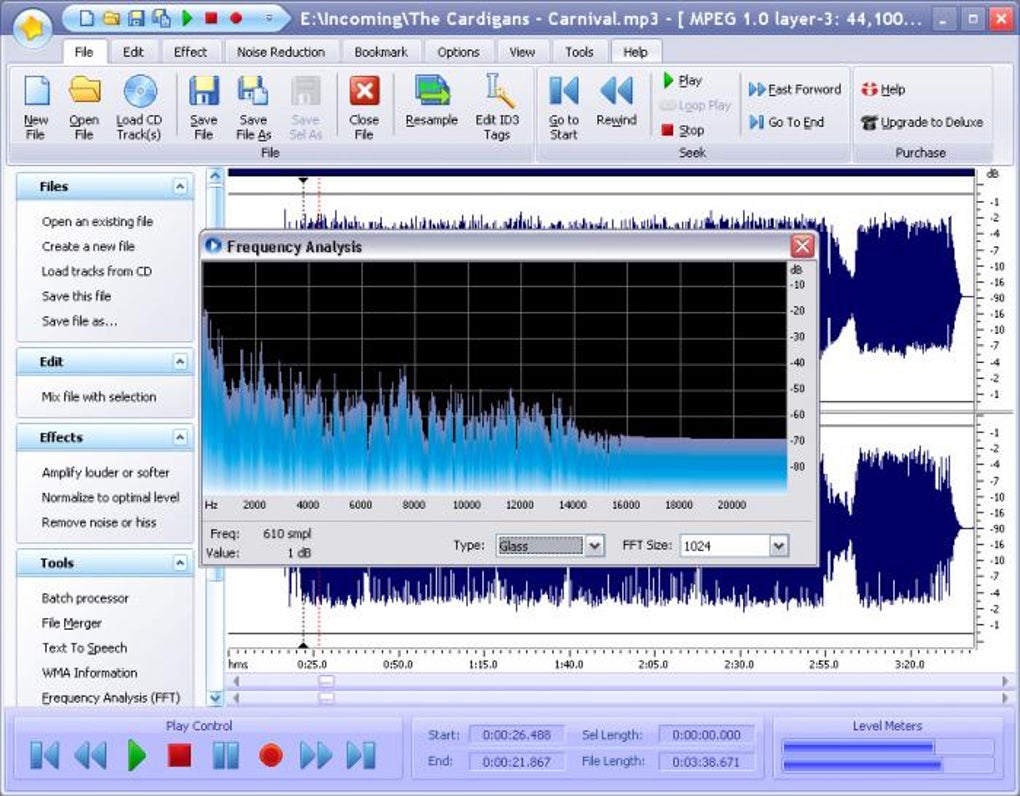Switch to the Noise Reduction tab
The width and height of the screenshot is (1020, 796).
pyautogui.click(x=280, y=52)
